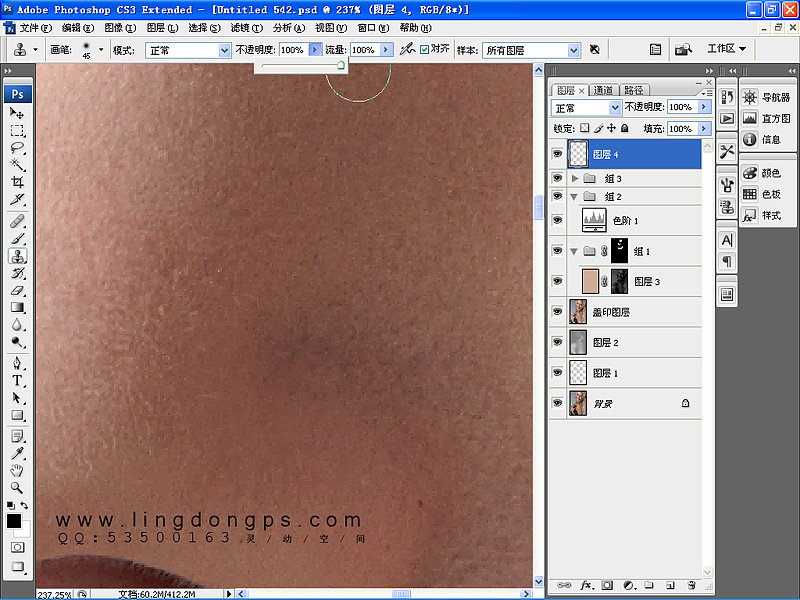Select the Blur tool
This screenshot has height=600, width=800.
point(17,325)
